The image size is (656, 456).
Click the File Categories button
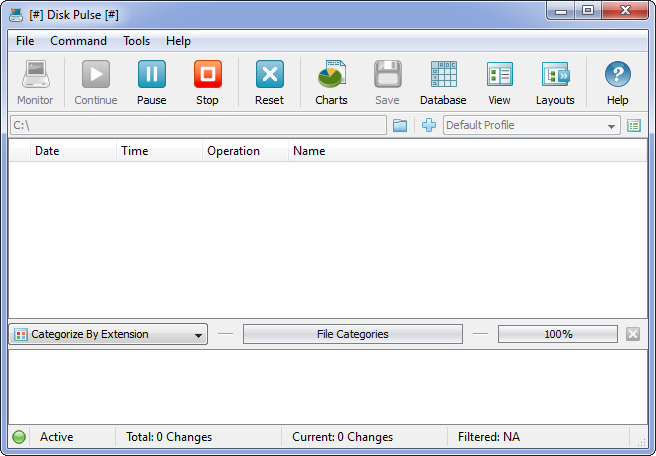click(x=353, y=334)
